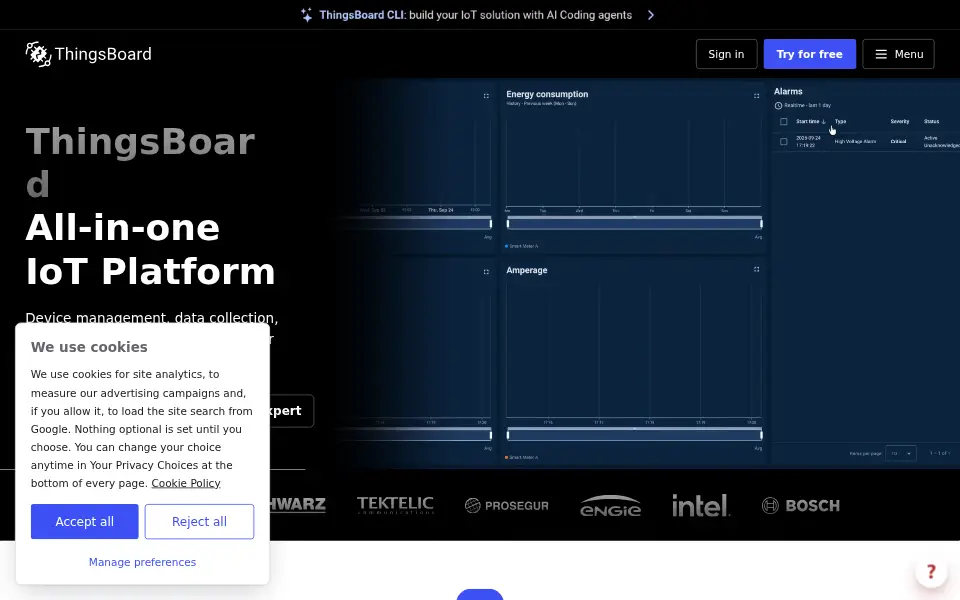Click the Active Unacknowledged status cell

point(942,141)
